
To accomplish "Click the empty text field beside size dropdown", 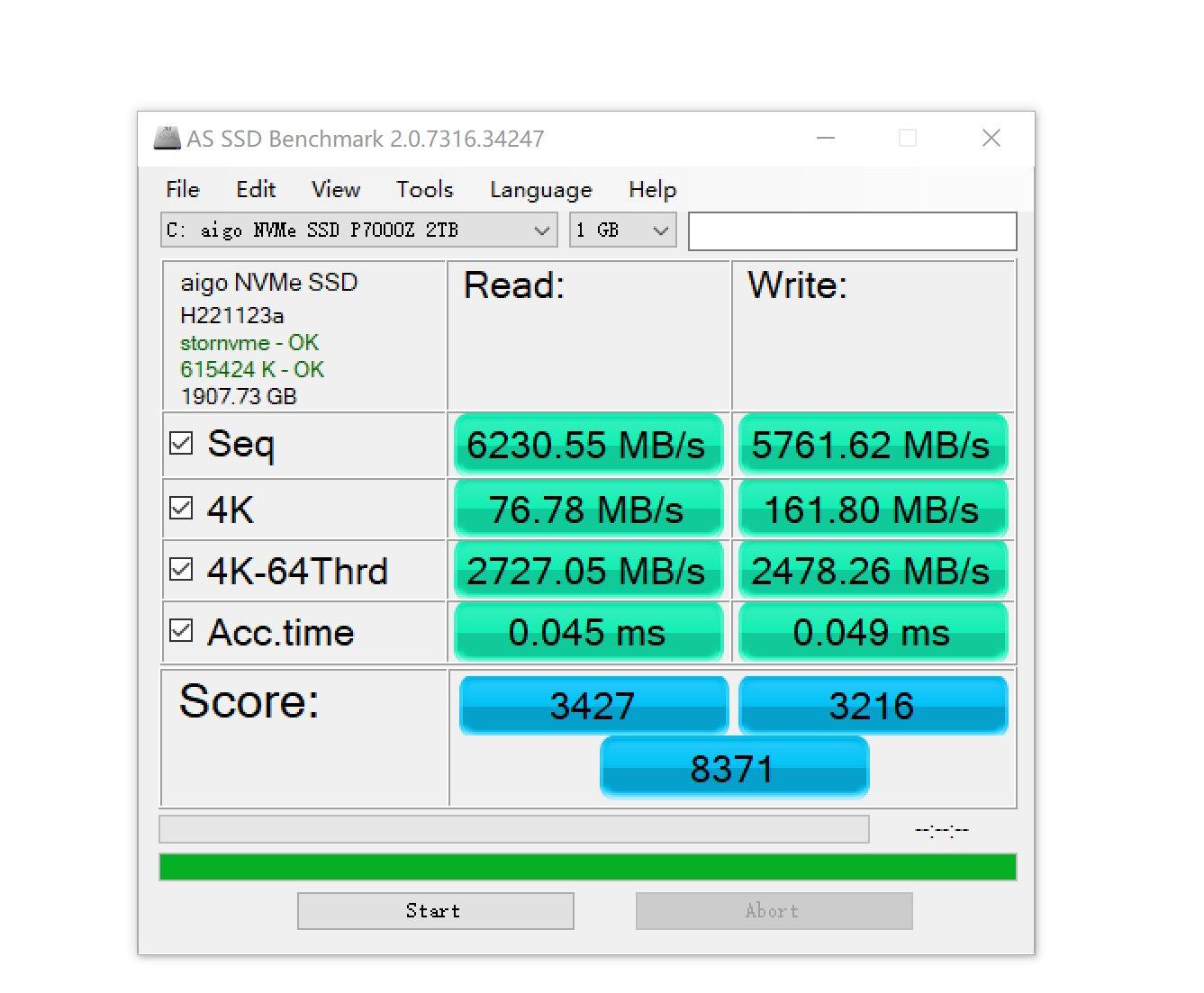I will tap(853, 231).
